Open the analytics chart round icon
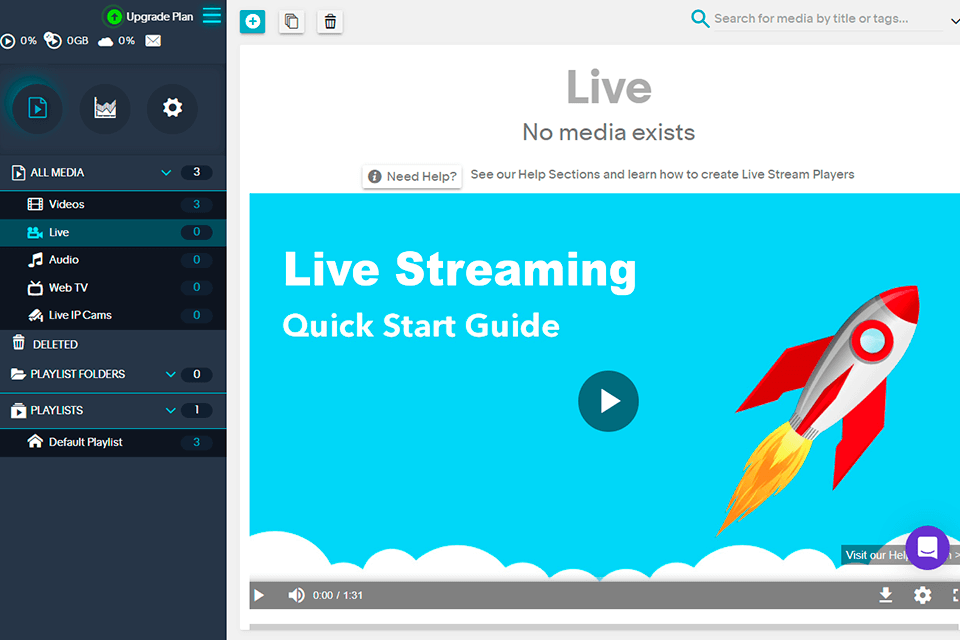The height and width of the screenshot is (640, 960). (x=105, y=108)
